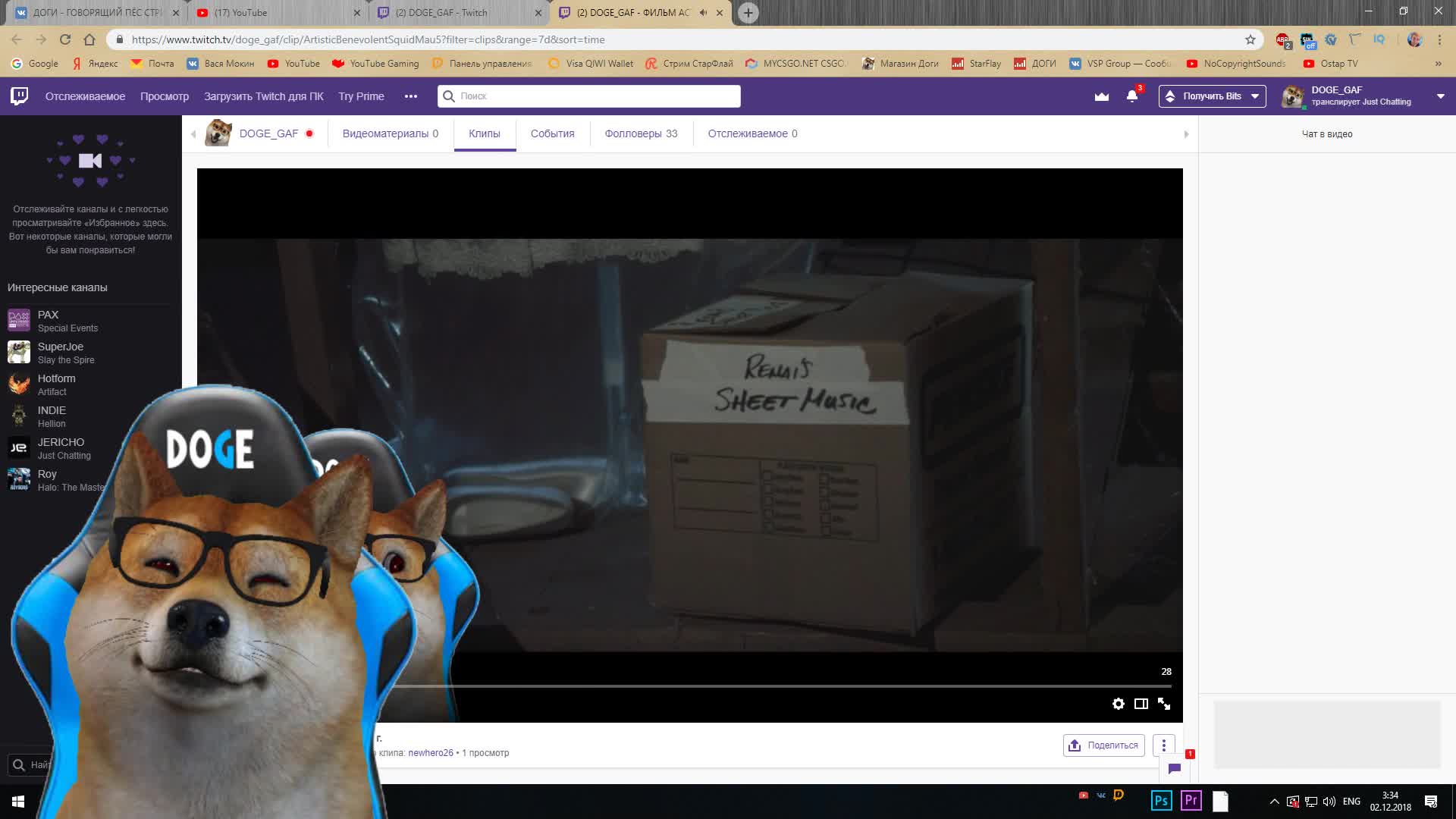Launch Premiere Pro from the taskbar
Screen dimensions: 1456x819
[x=1191, y=801]
